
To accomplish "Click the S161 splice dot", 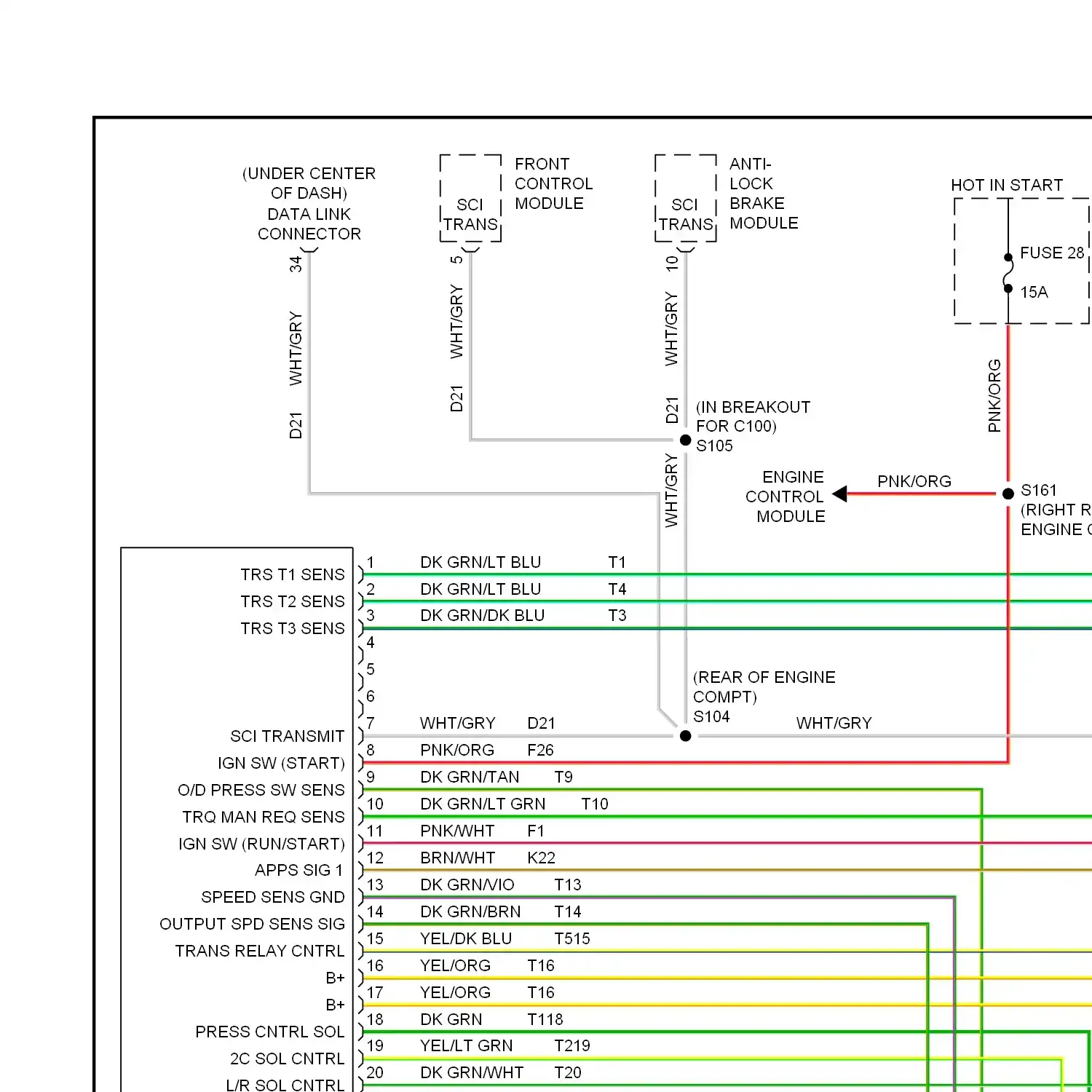I will 1008,494.
